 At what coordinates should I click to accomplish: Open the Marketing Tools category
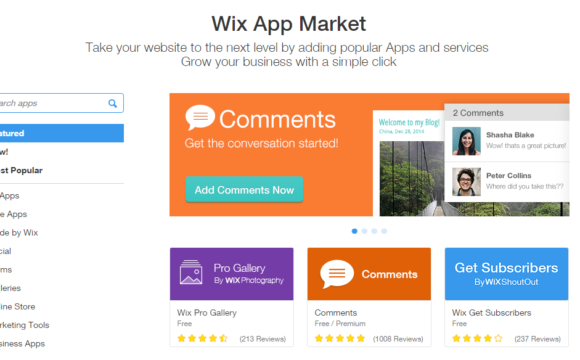point(24,325)
